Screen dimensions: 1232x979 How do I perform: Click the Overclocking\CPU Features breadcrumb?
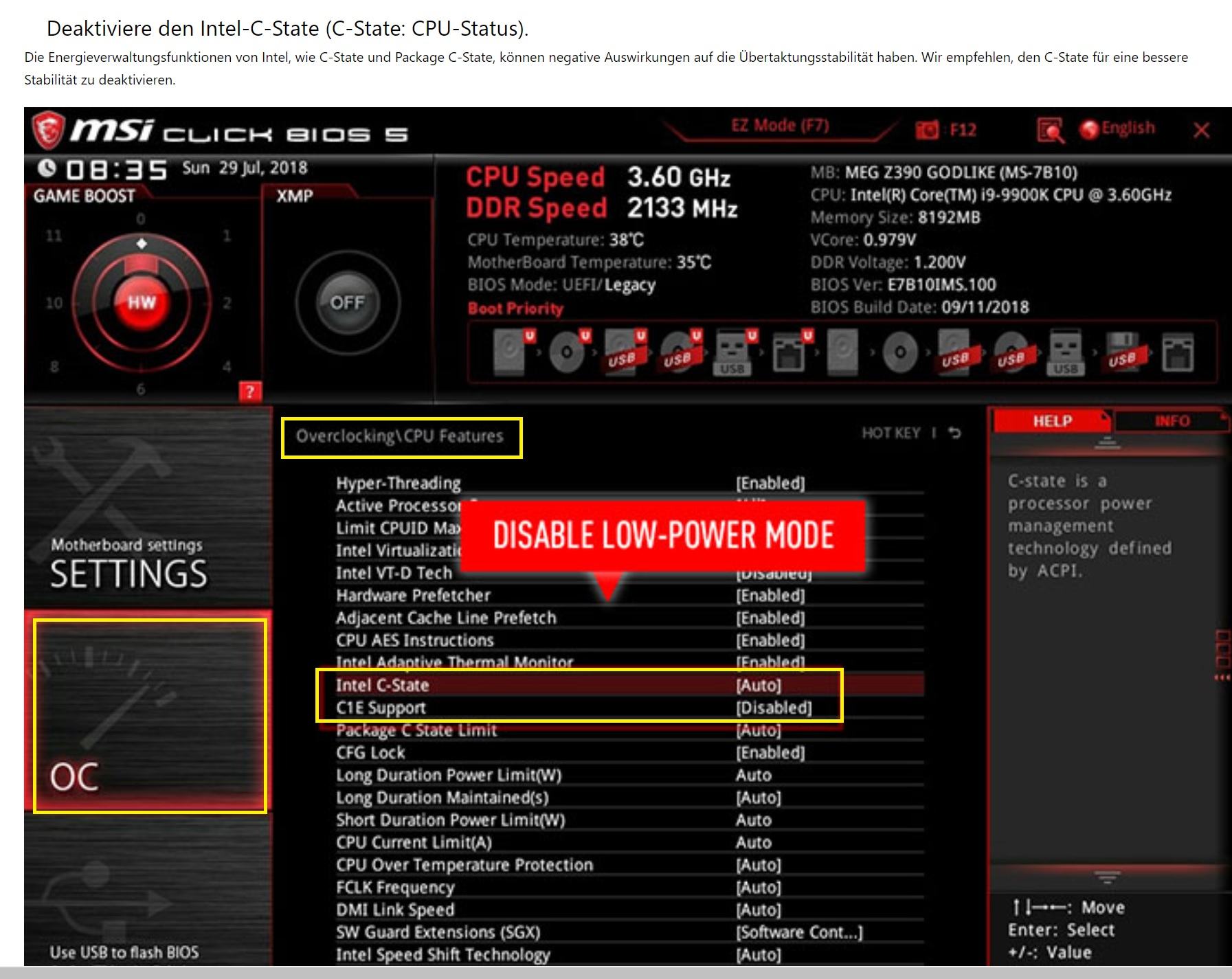pos(400,436)
